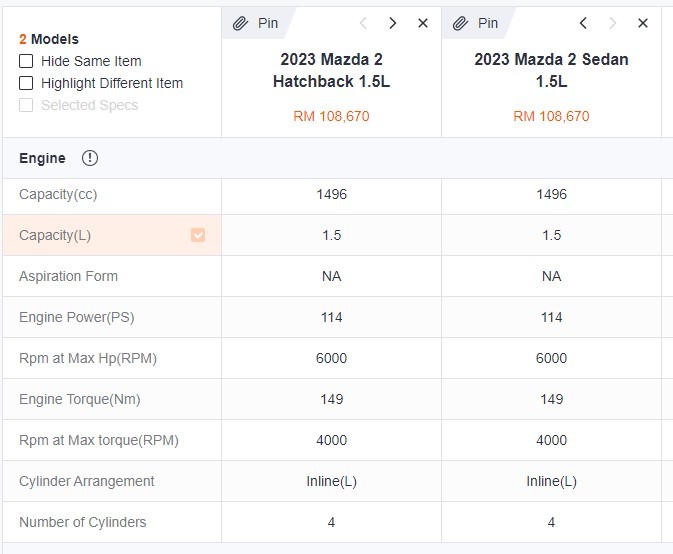Enable the Highlight Different Item checkbox
Viewport: 673px width, 554px height.
coord(26,83)
